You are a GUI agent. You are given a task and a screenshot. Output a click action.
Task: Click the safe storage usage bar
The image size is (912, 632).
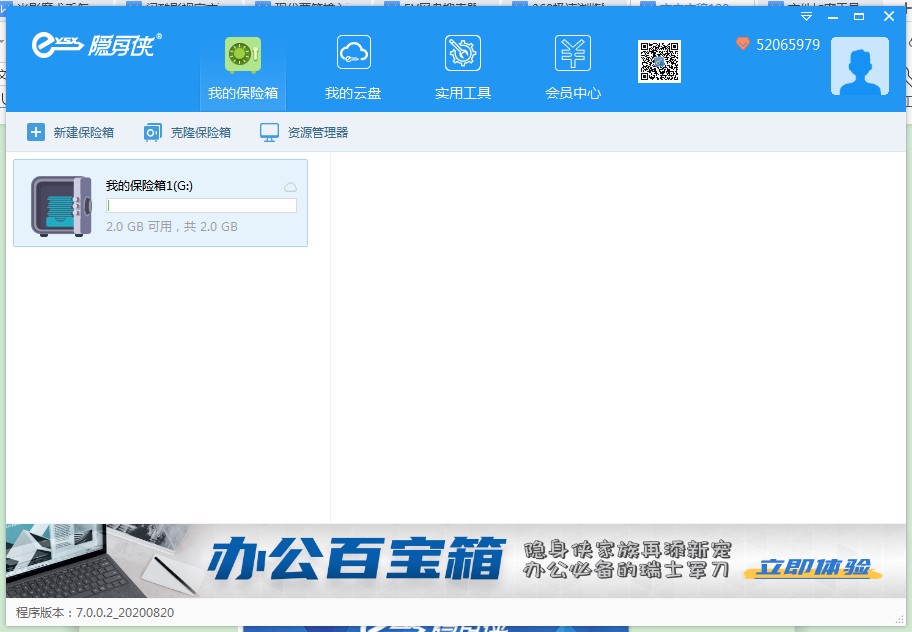(201, 205)
